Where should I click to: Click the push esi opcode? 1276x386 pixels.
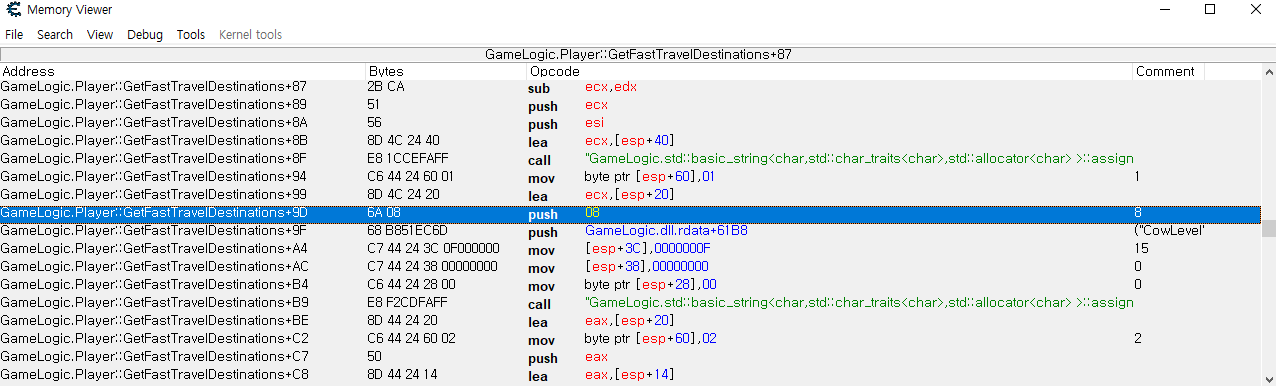click(543, 124)
